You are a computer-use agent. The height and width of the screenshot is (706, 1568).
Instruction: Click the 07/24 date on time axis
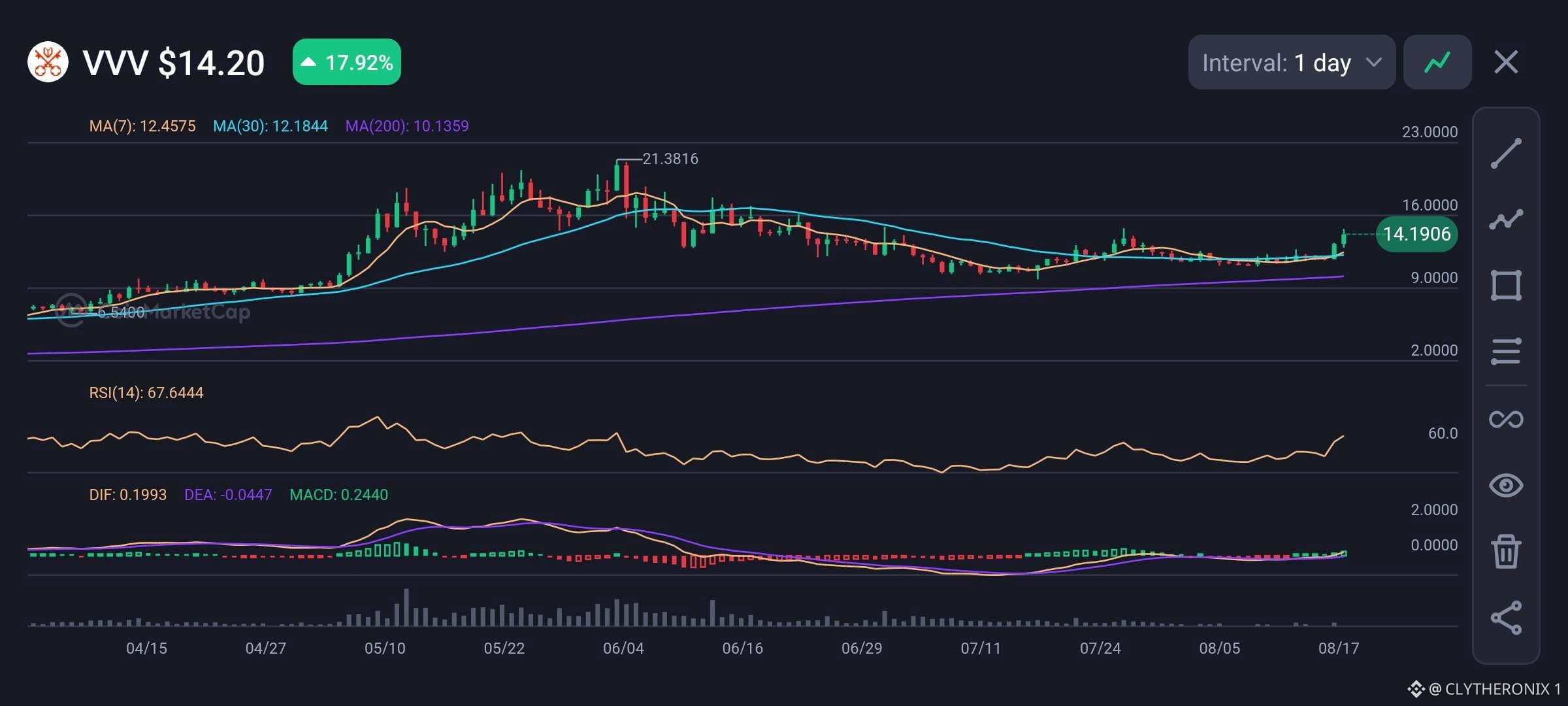pos(1100,648)
